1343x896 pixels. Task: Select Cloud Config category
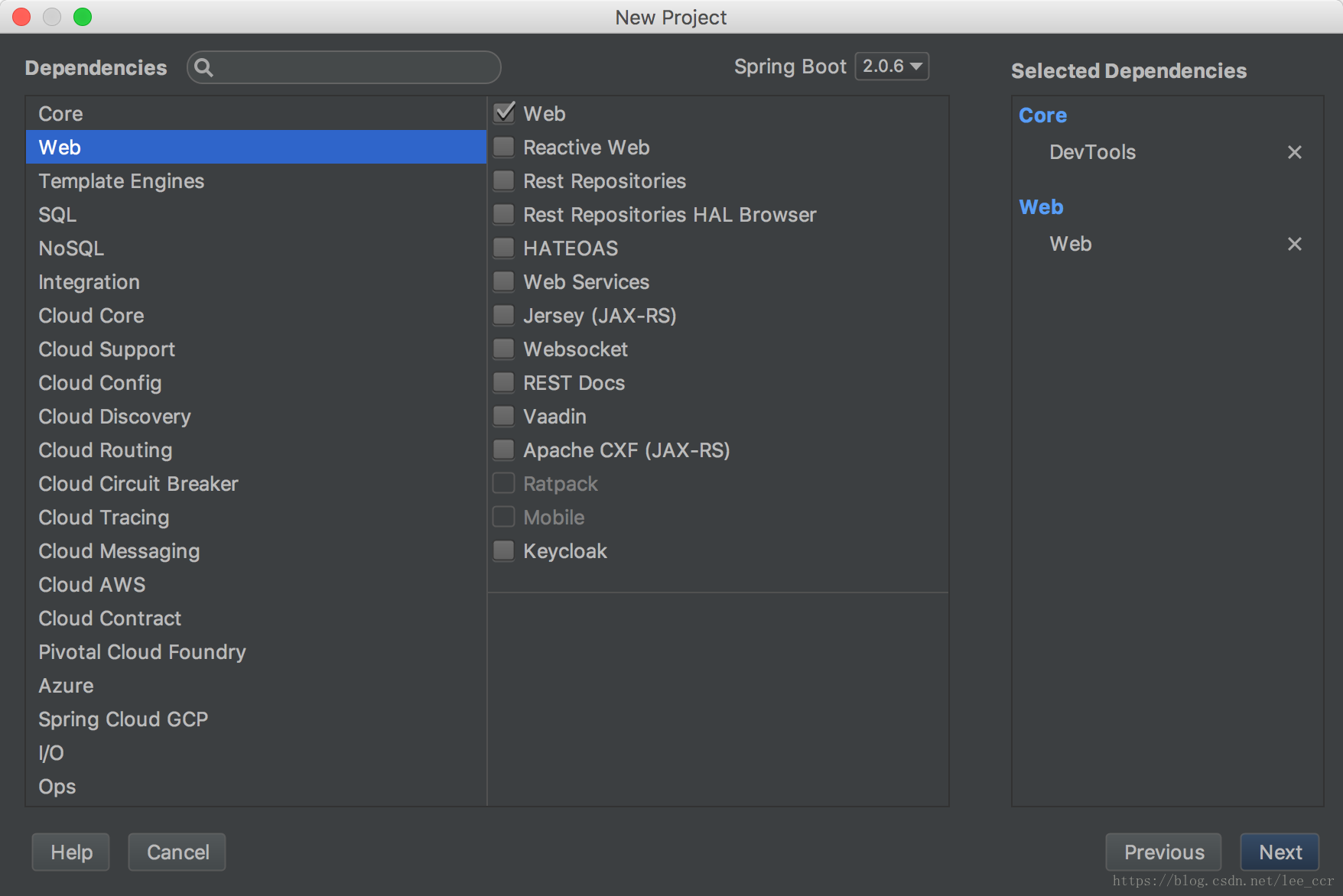(x=256, y=382)
